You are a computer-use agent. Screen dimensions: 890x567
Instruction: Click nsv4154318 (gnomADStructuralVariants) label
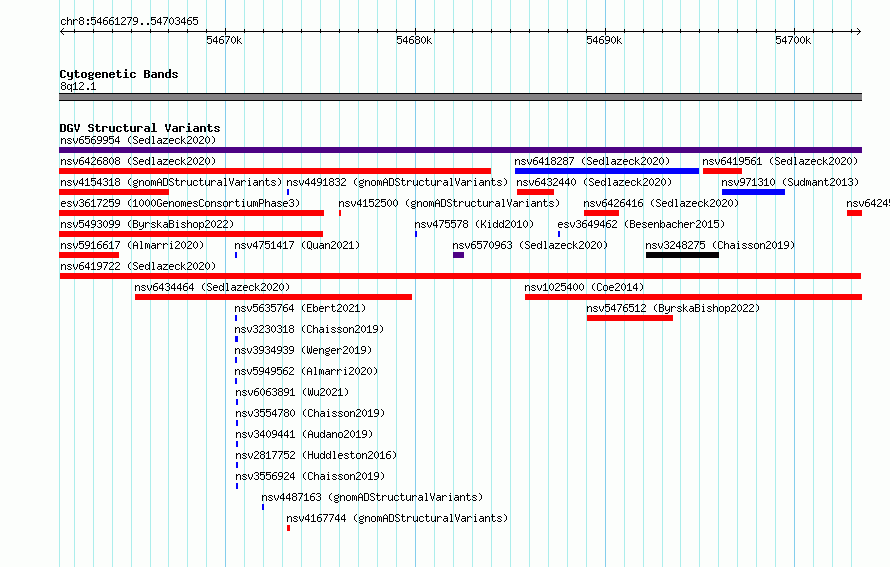coord(171,182)
